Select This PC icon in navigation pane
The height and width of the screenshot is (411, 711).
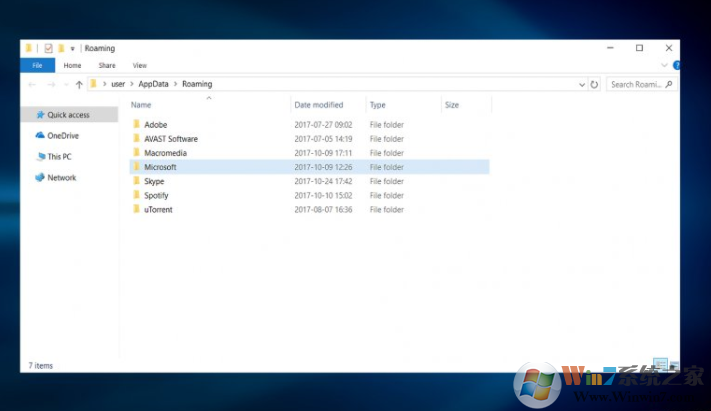(x=39, y=157)
